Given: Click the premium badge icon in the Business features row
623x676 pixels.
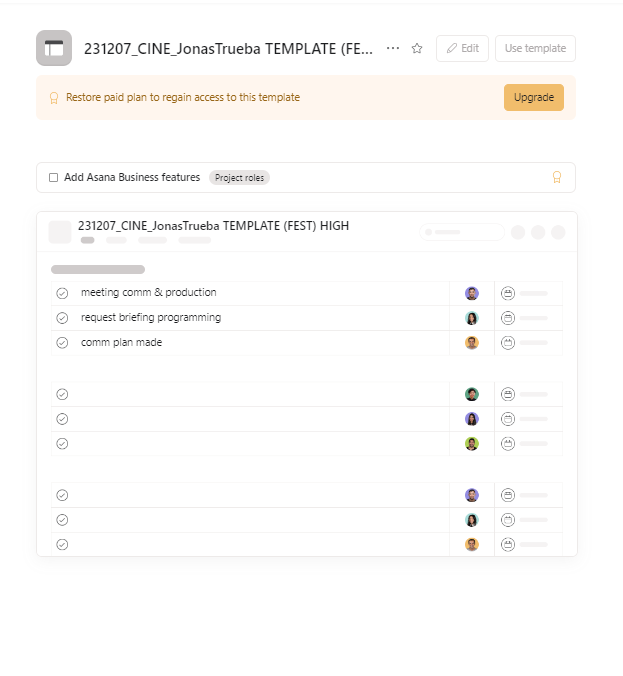Looking at the screenshot, I should 557,177.
